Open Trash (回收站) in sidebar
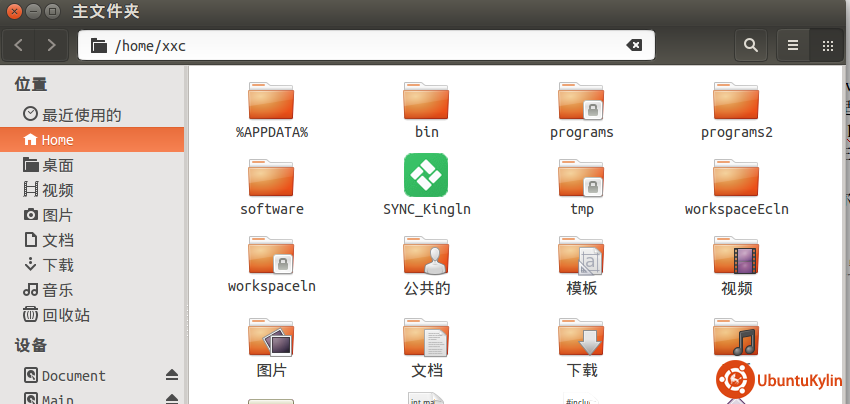 [65, 315]
